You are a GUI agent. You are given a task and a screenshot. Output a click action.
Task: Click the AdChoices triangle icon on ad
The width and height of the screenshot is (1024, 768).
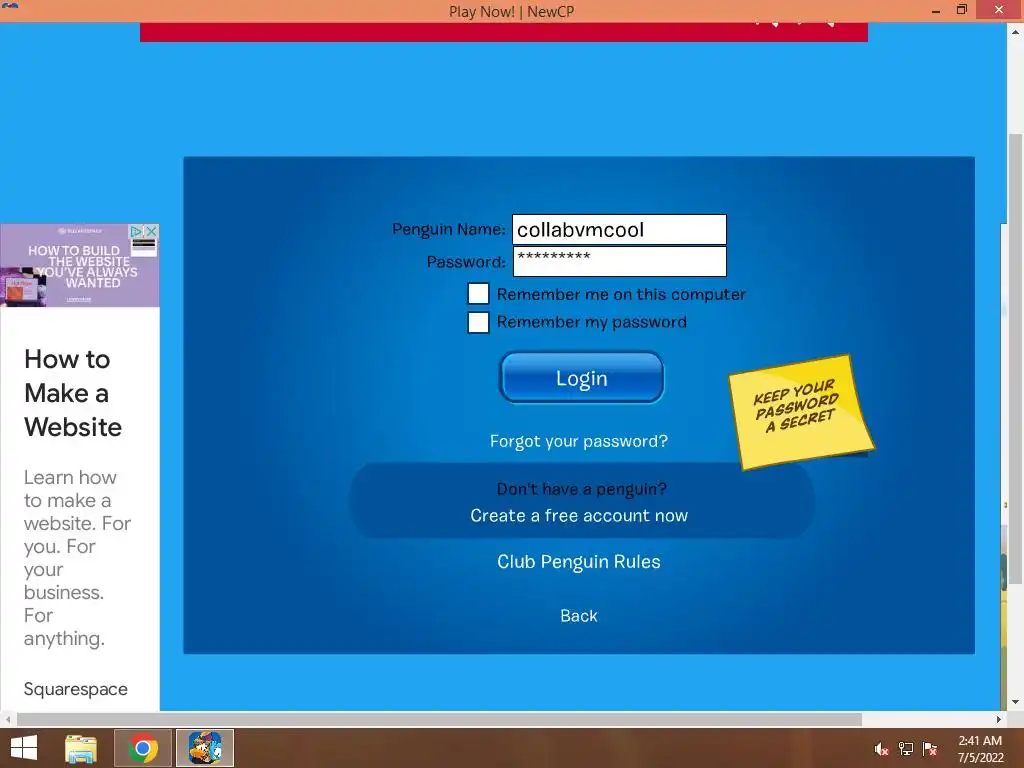(x=136, y=231)
